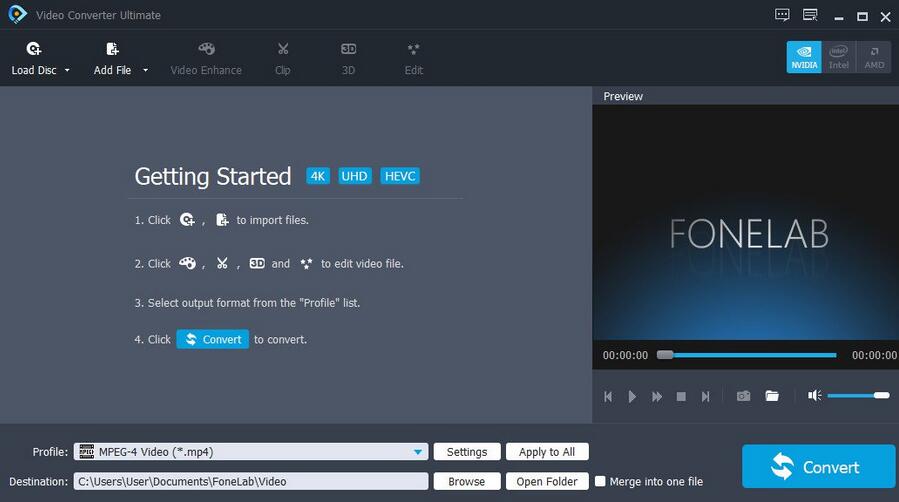Open the Profile format dropdown
This screenshot has width=899, height=502.
click(x=251, y=452)
